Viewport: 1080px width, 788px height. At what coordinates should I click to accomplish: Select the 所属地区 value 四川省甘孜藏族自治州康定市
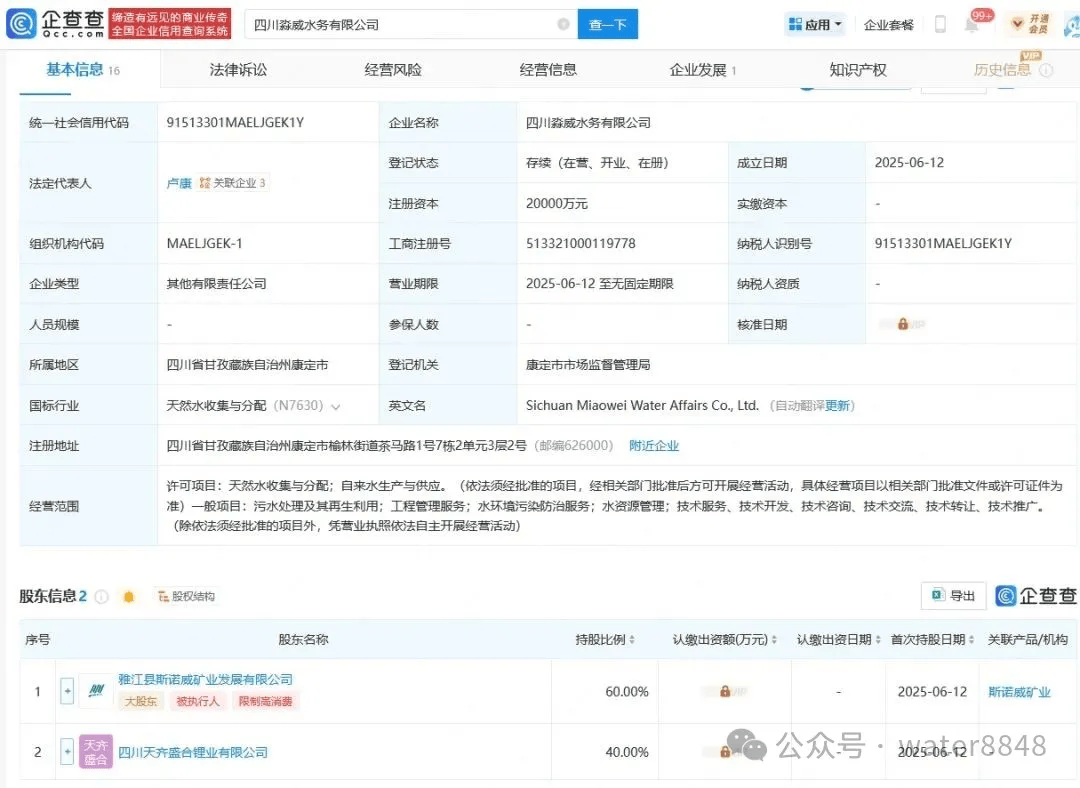[x=247, y=364]
